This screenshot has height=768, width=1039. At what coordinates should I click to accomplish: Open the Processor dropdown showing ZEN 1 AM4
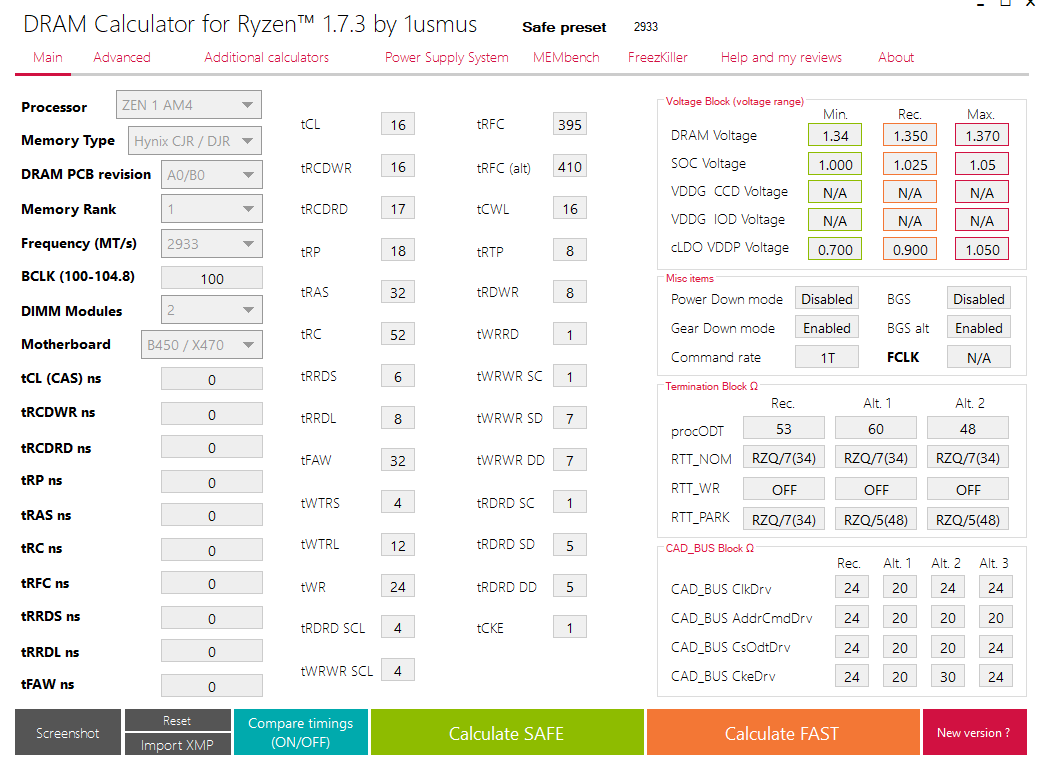(189, 105)
